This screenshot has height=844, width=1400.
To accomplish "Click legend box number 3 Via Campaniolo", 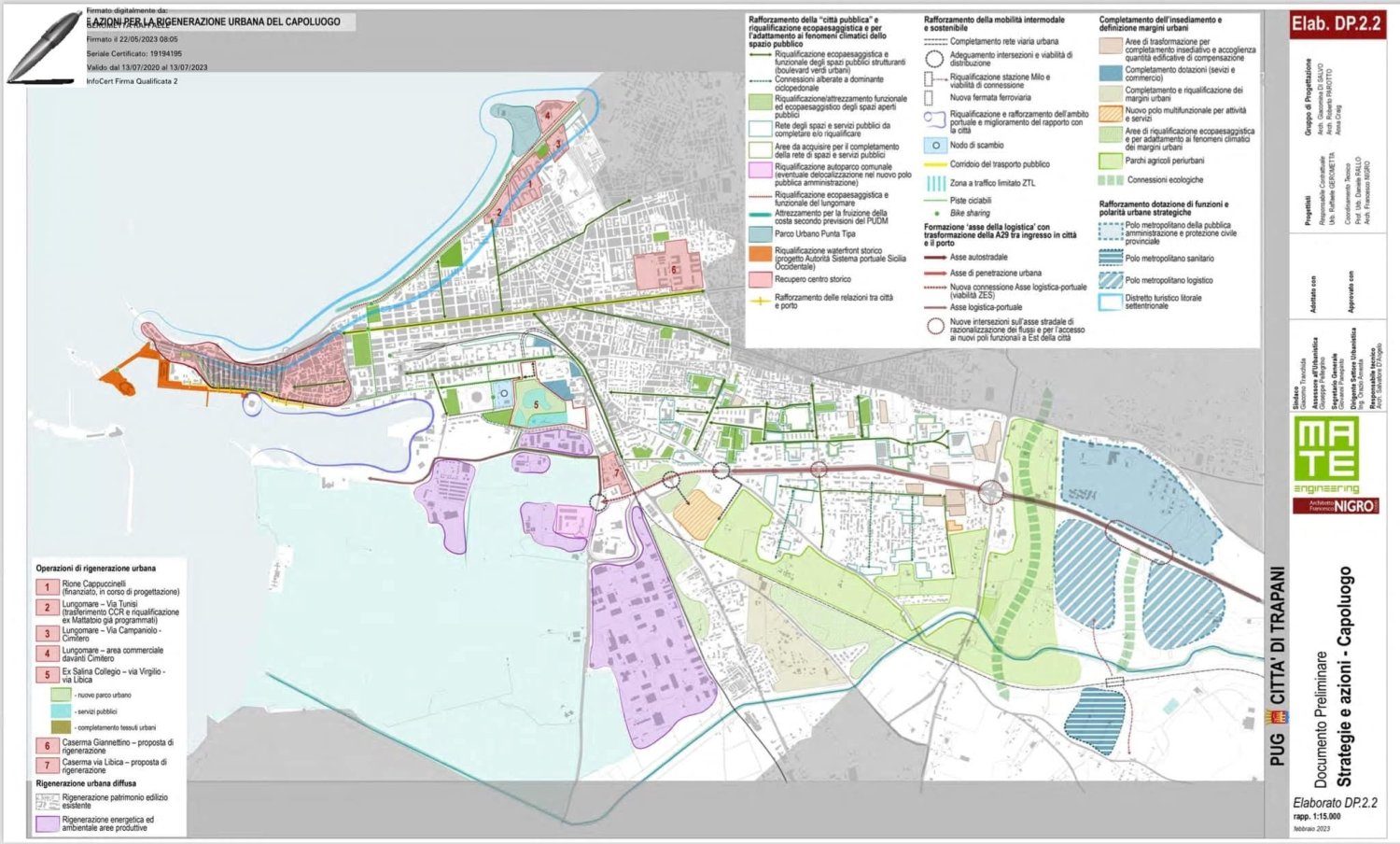I will tap(48, 632).
